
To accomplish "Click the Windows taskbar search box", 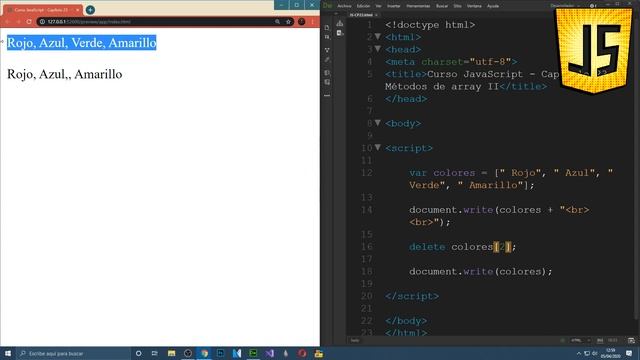I will pos(73,353).
